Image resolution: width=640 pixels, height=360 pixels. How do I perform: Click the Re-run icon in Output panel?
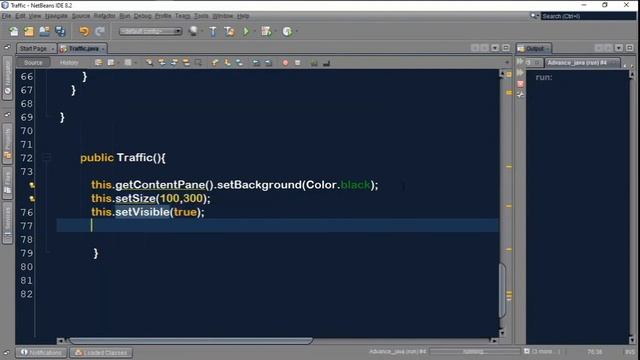[520, 62]
